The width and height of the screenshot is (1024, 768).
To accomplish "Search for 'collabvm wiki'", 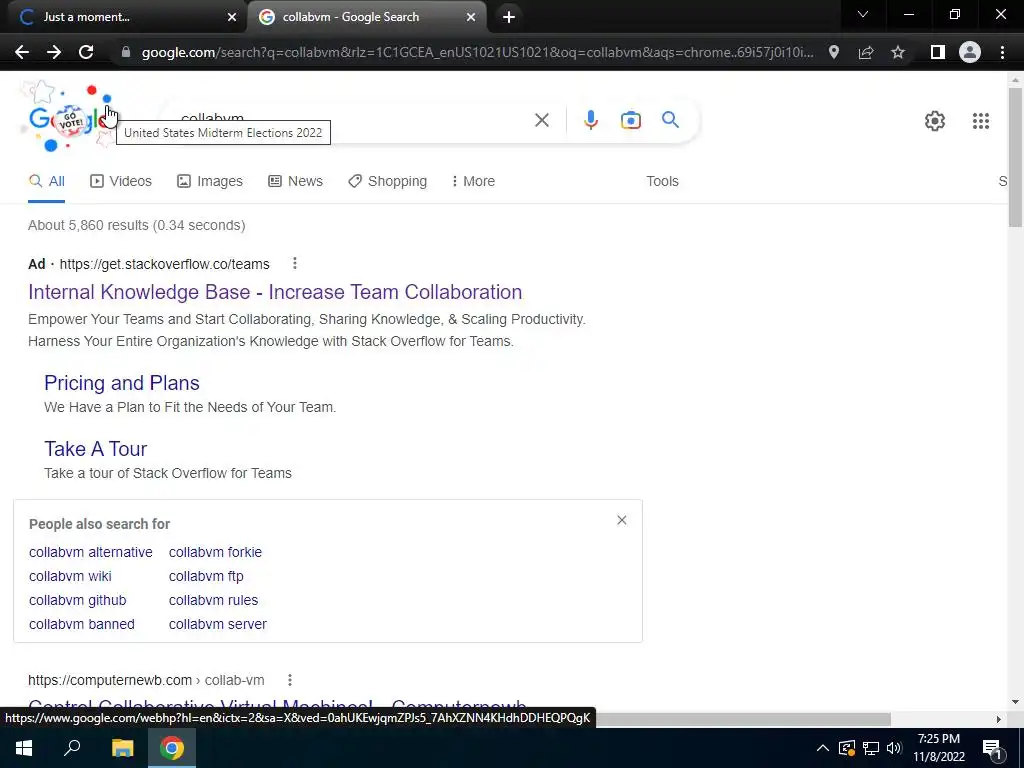I will pos(70,576).
